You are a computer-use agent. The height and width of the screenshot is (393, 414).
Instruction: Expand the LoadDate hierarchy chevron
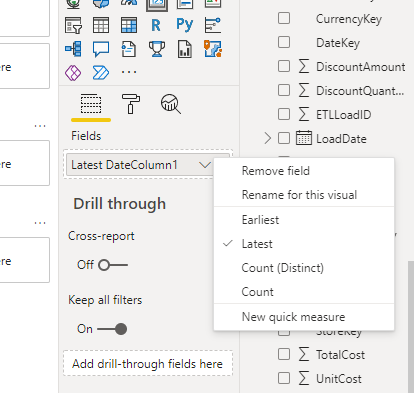267,138
